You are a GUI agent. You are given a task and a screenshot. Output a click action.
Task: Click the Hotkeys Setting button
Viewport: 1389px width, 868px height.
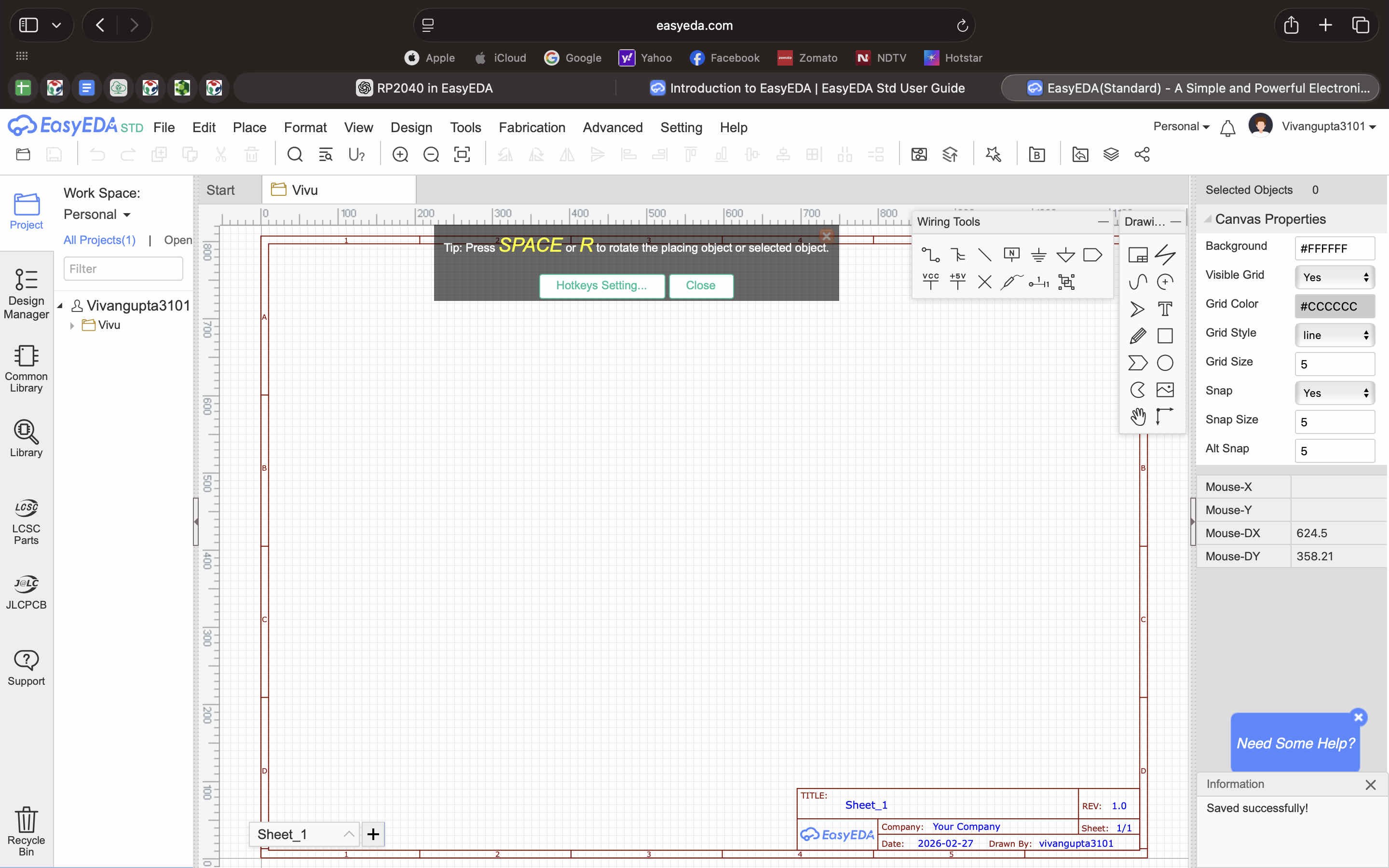[601, 285]
